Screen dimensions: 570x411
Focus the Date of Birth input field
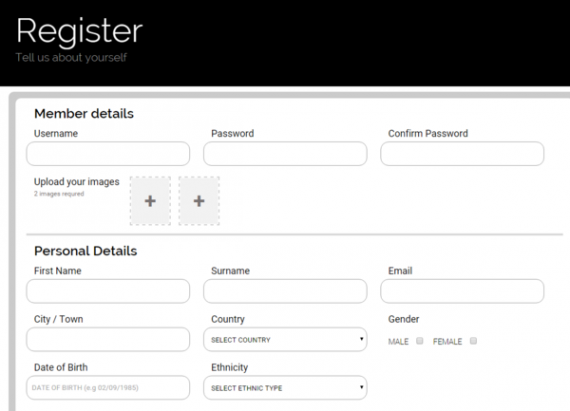(x=108, y=388)
